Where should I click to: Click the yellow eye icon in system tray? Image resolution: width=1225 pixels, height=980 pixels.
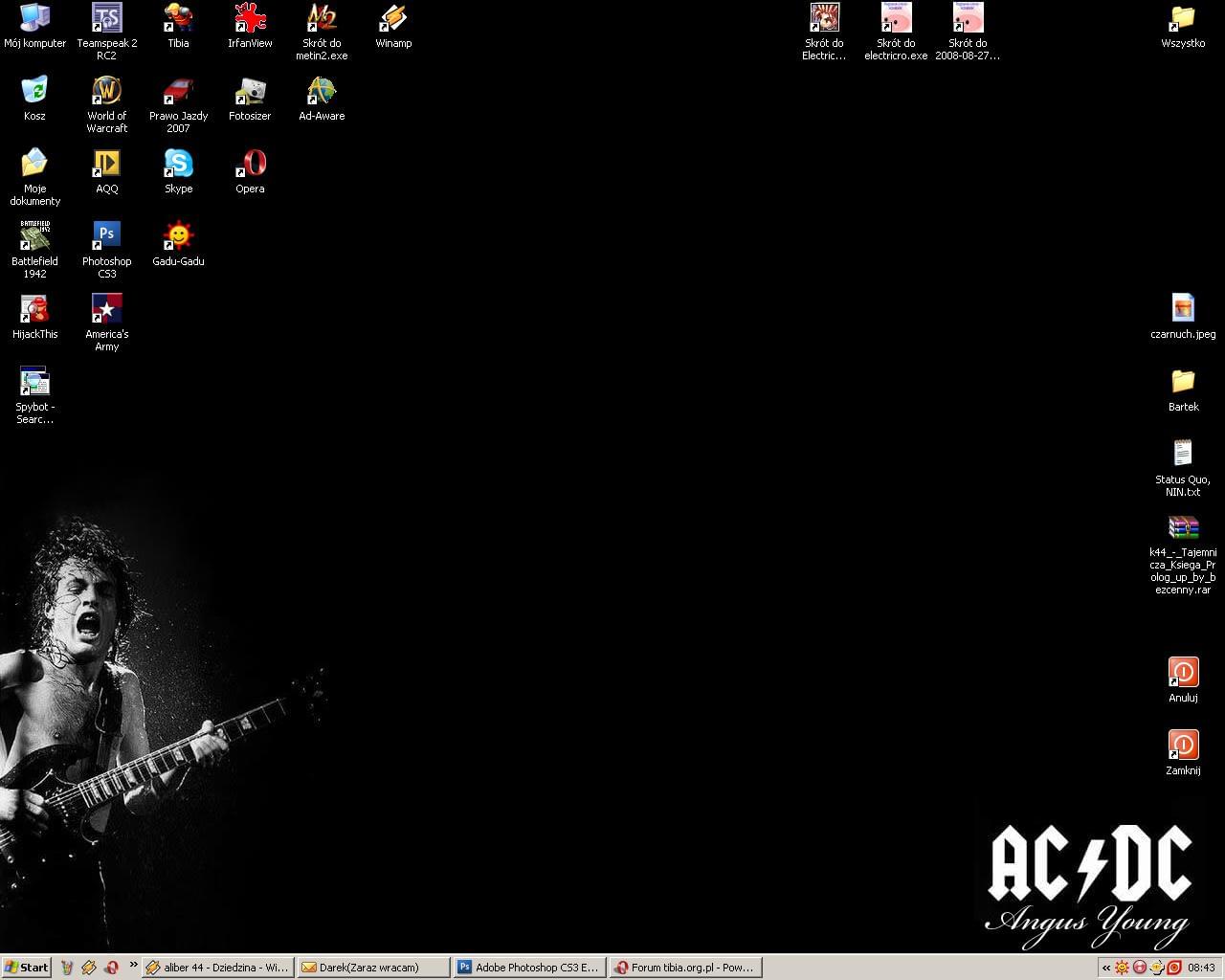coord(1156,968)
